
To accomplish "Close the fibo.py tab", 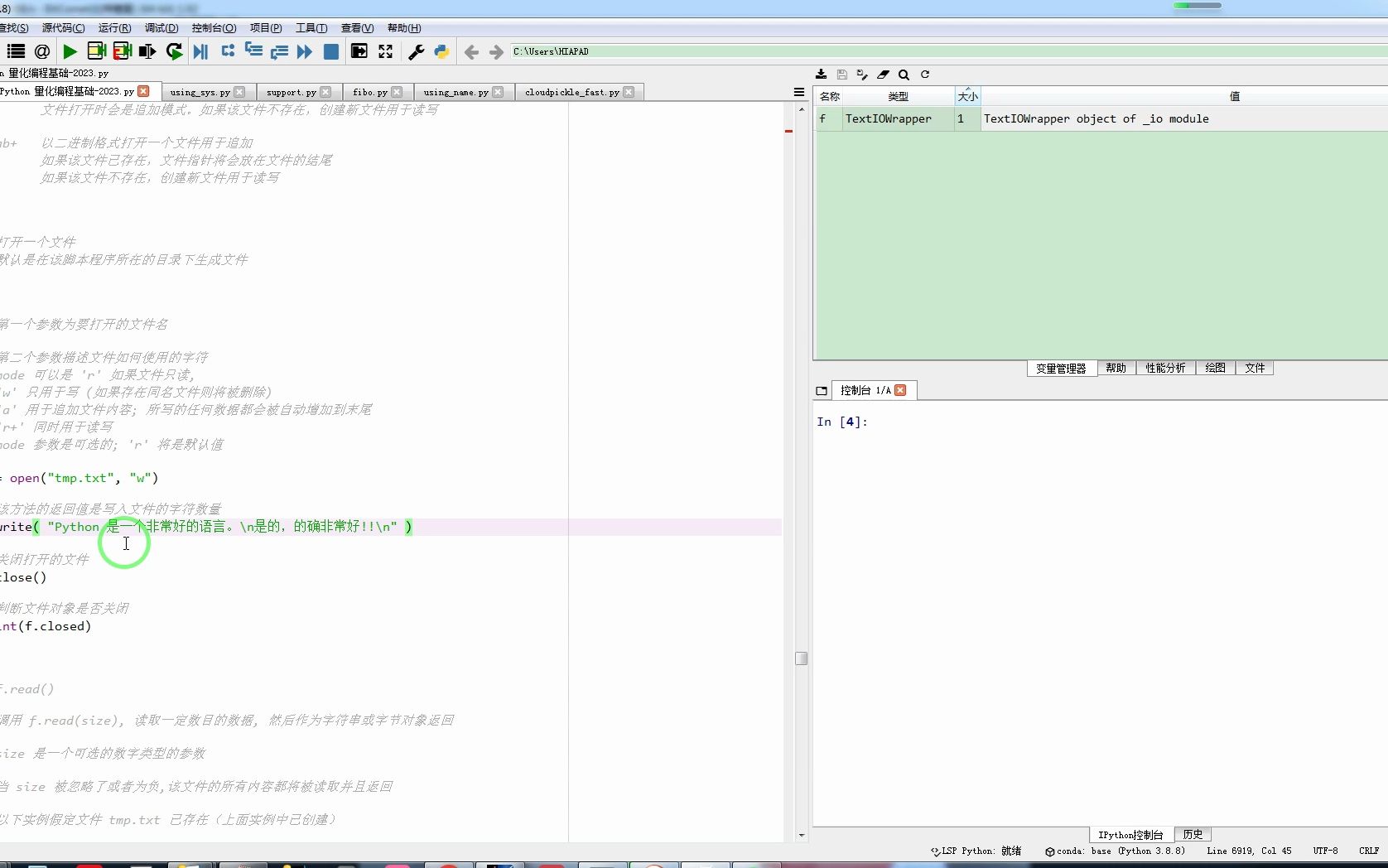I will 397,92.
